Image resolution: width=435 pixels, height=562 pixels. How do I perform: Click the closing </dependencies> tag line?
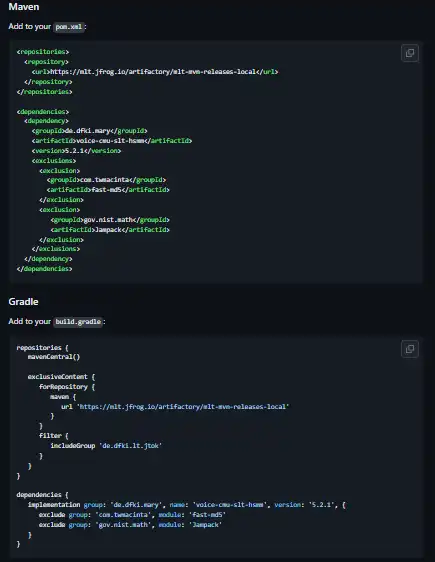pyautogui.click(x=44, y=269)
